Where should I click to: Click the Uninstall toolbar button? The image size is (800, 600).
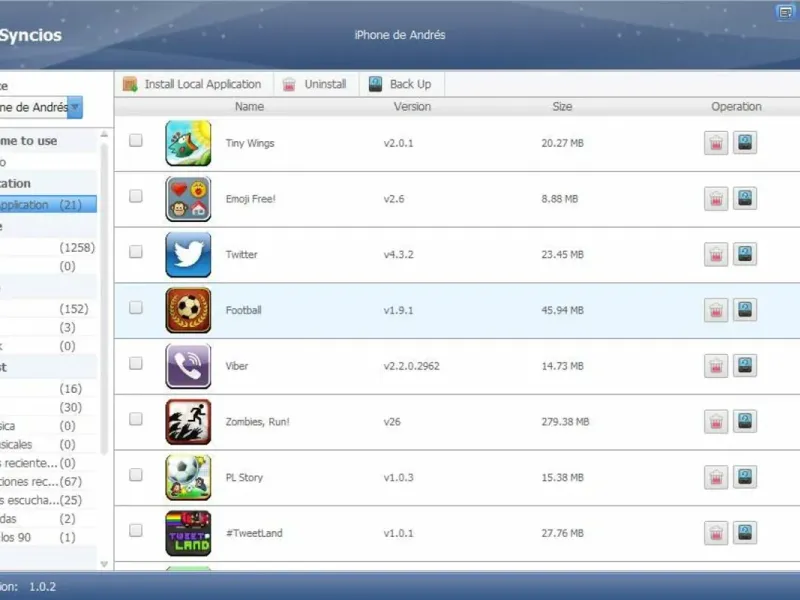click(x=315, y=84)
